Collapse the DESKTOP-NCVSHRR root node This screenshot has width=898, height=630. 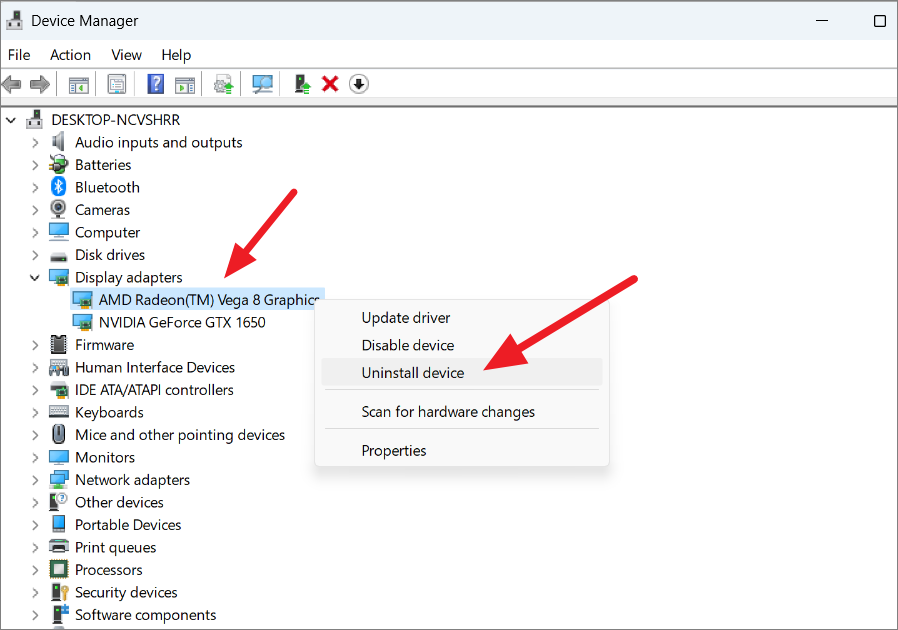[x=11, y=120]
